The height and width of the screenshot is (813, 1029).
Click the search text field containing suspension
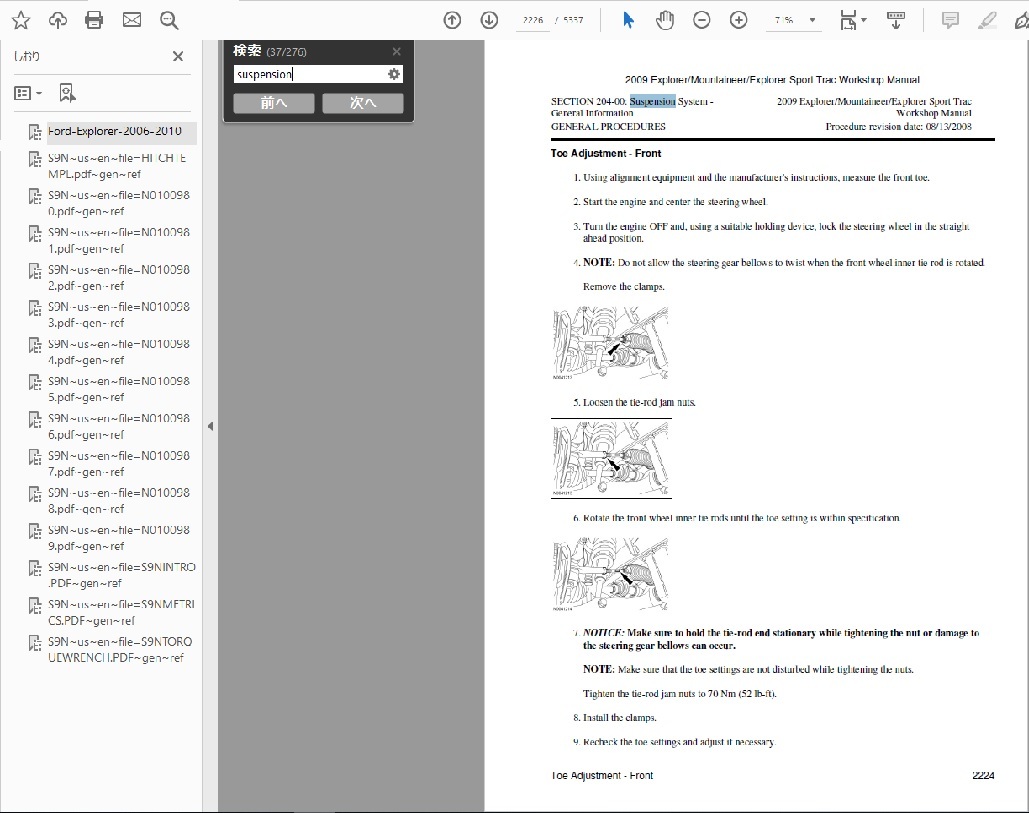point(310,74)
